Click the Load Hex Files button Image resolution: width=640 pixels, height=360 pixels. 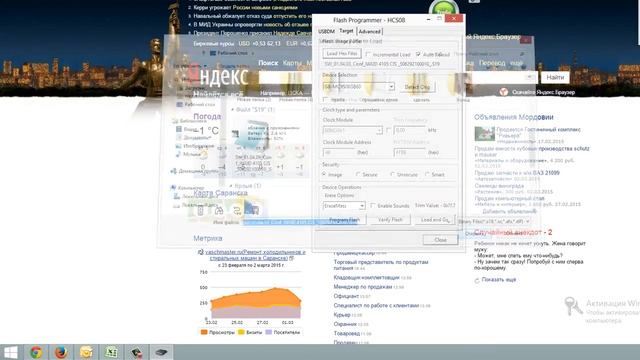click(342, 53)
